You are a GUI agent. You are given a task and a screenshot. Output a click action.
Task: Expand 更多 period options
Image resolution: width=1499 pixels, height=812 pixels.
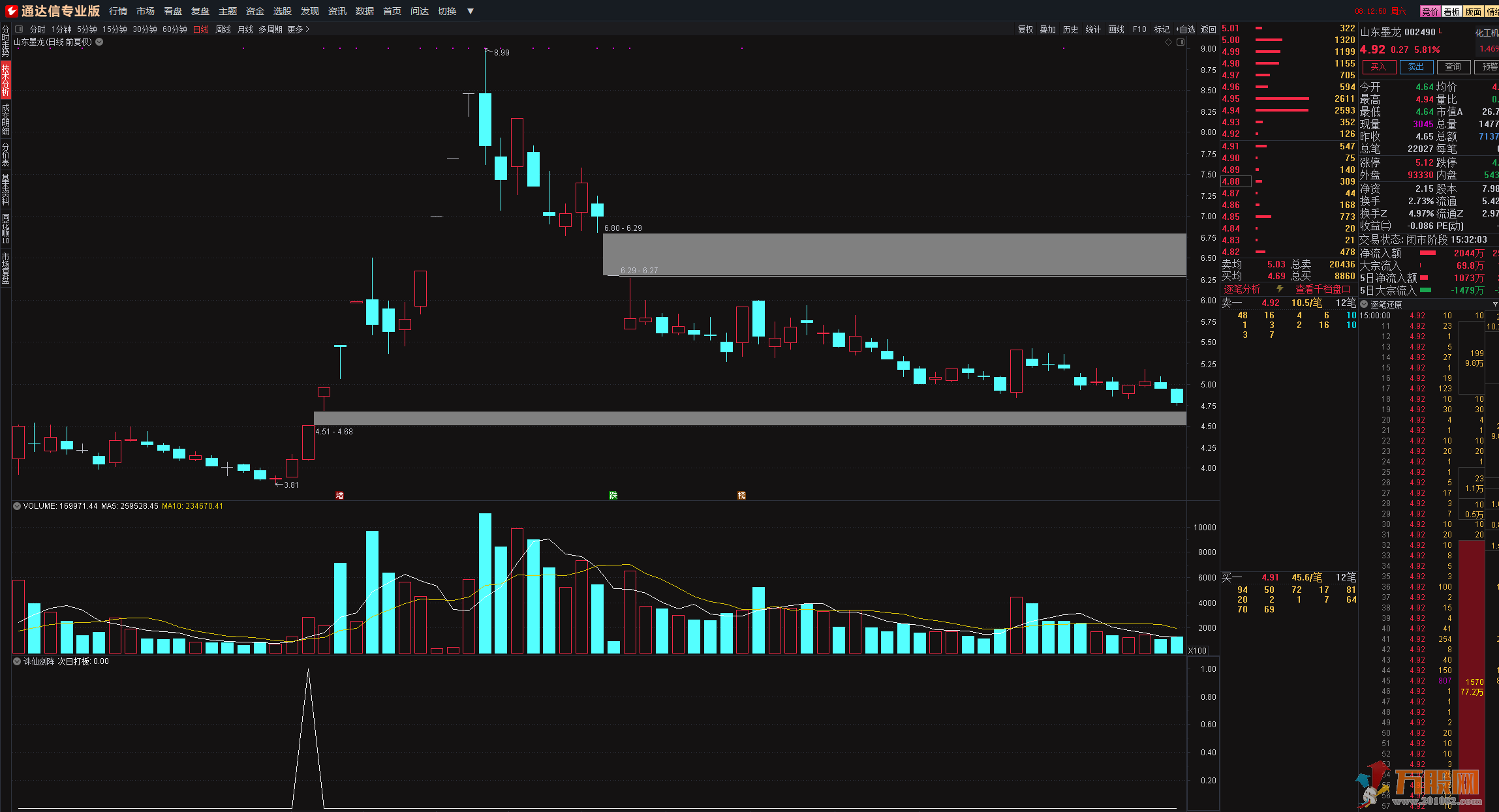pyautogui.click(x=299, y=29)
